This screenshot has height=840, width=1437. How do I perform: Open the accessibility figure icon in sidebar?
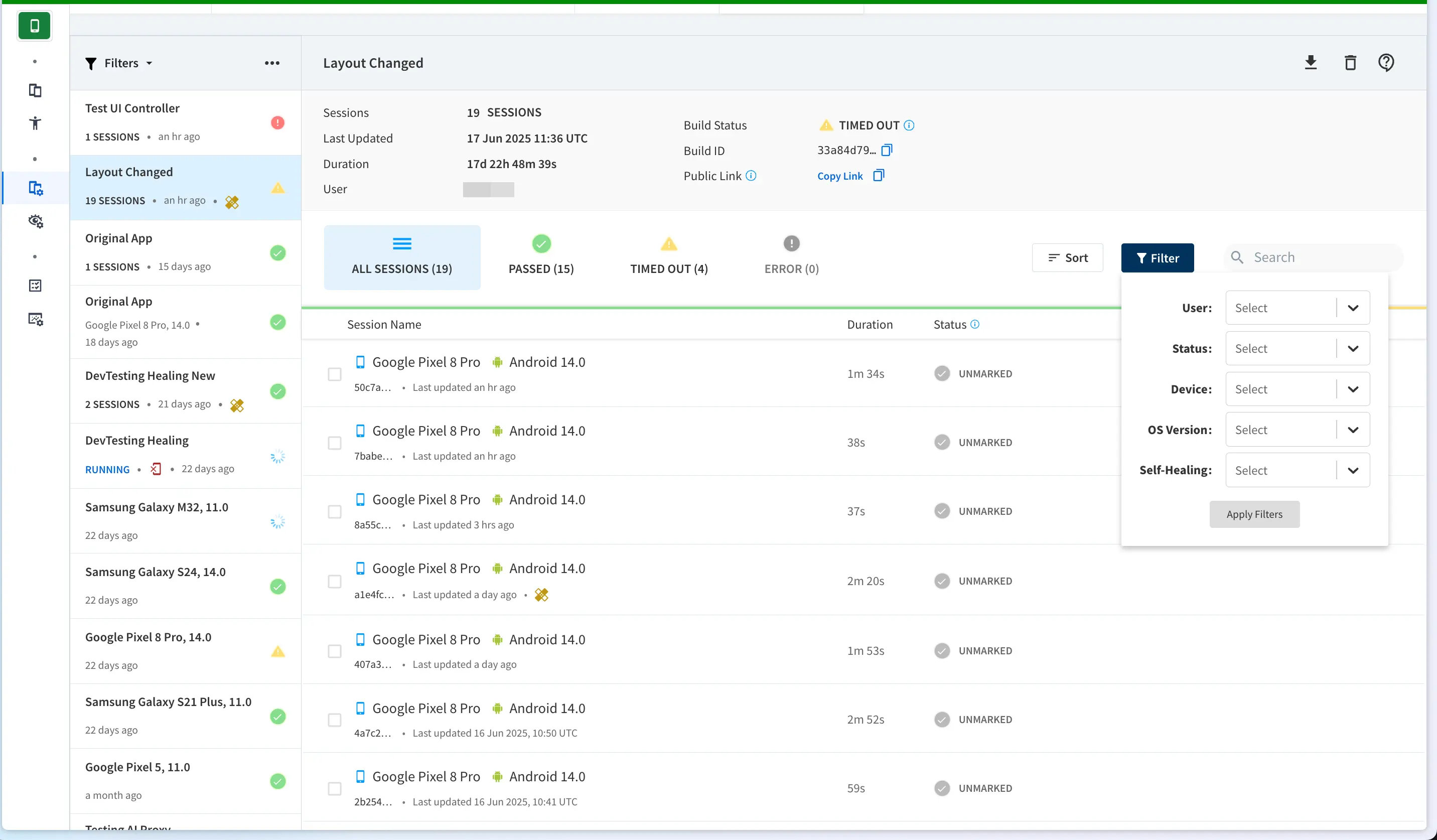(35, 123)
